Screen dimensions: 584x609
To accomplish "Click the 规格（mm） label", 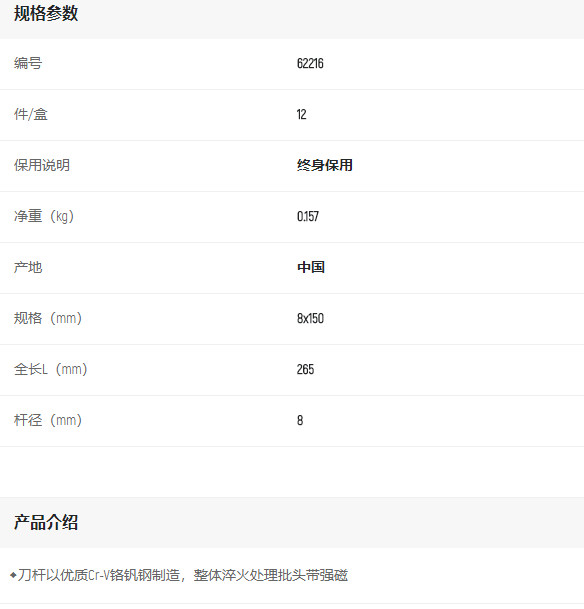I will pyautogui.click(x=48, y=318).
